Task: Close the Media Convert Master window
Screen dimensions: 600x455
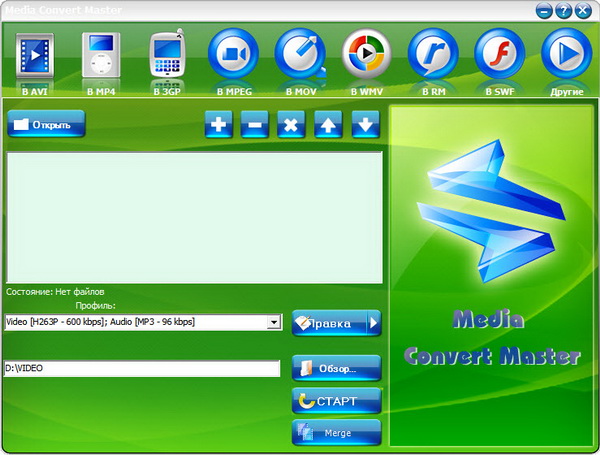Action: [583, 10]
